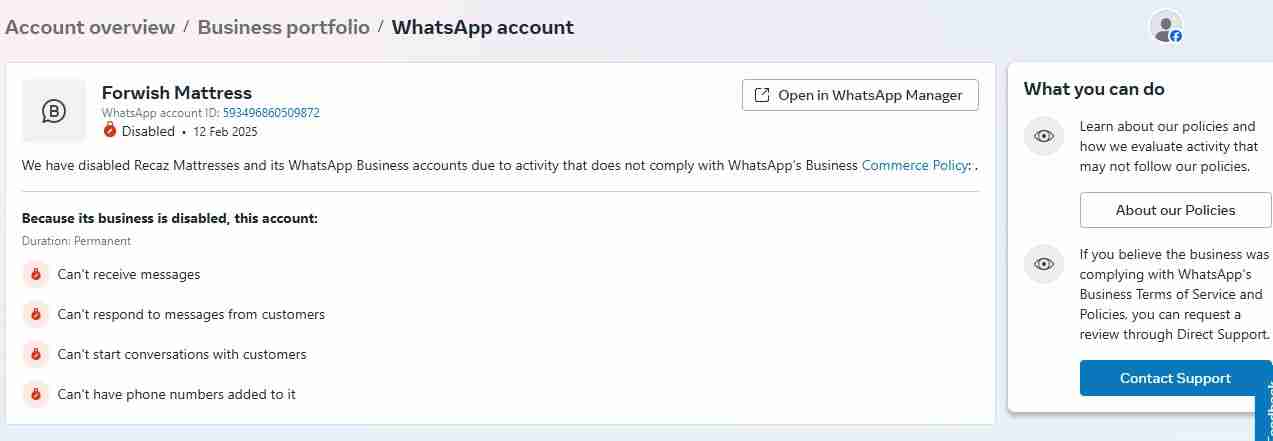Click the eye icon next to policies info
Viewport: 1273px width, 441px height.
[x=1044, y=136]
